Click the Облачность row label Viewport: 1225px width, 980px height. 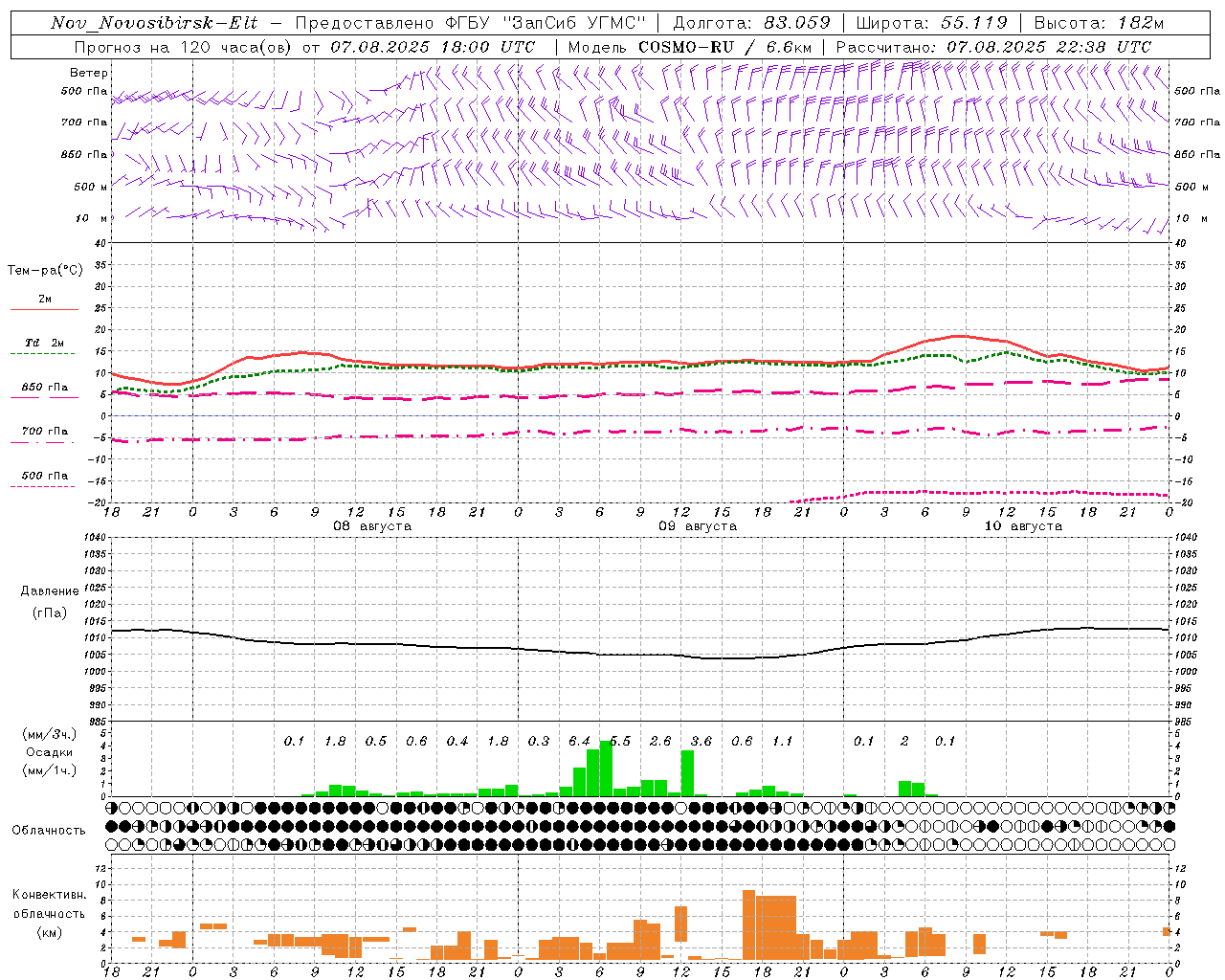49,831
